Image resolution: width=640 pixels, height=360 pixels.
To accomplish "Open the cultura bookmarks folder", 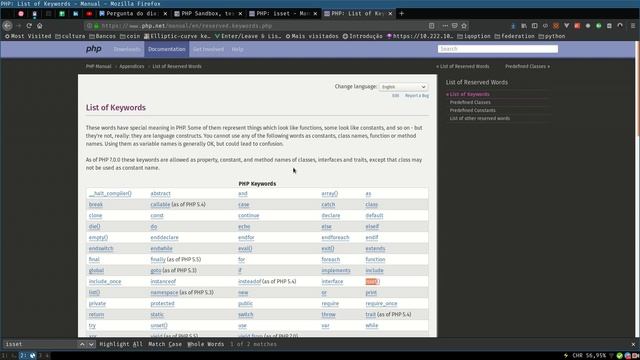I will (x=70, y=36).
